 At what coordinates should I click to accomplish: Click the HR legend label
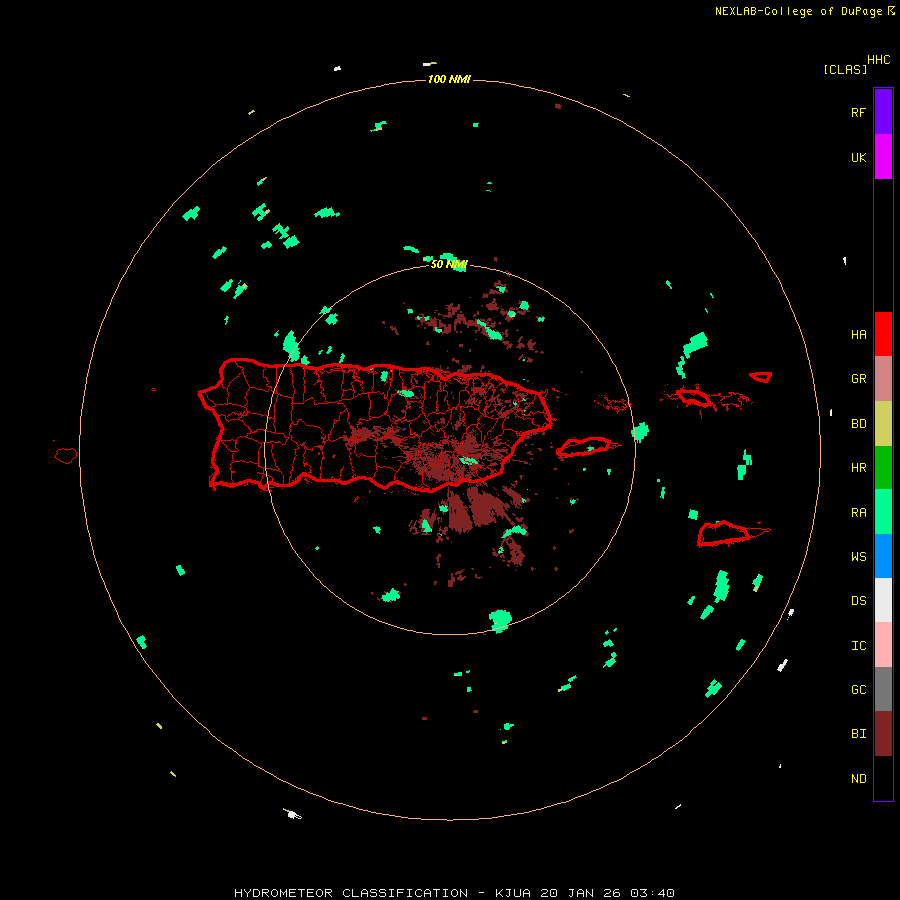pos(858,468)
